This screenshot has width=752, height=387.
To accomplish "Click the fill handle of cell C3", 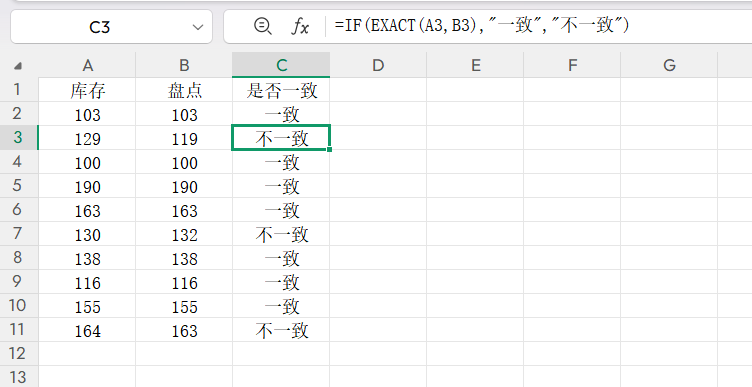I will 329,149.
